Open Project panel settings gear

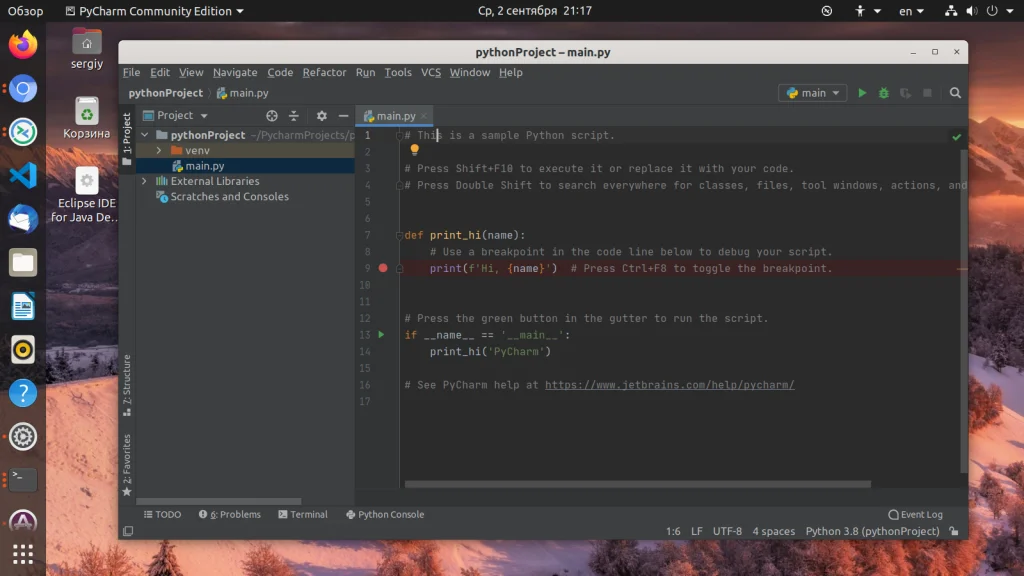point(321,116)
